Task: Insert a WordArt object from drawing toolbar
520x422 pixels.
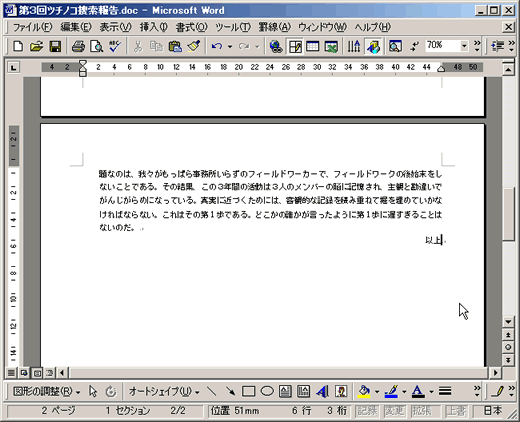Action: (x=322, y=391)
